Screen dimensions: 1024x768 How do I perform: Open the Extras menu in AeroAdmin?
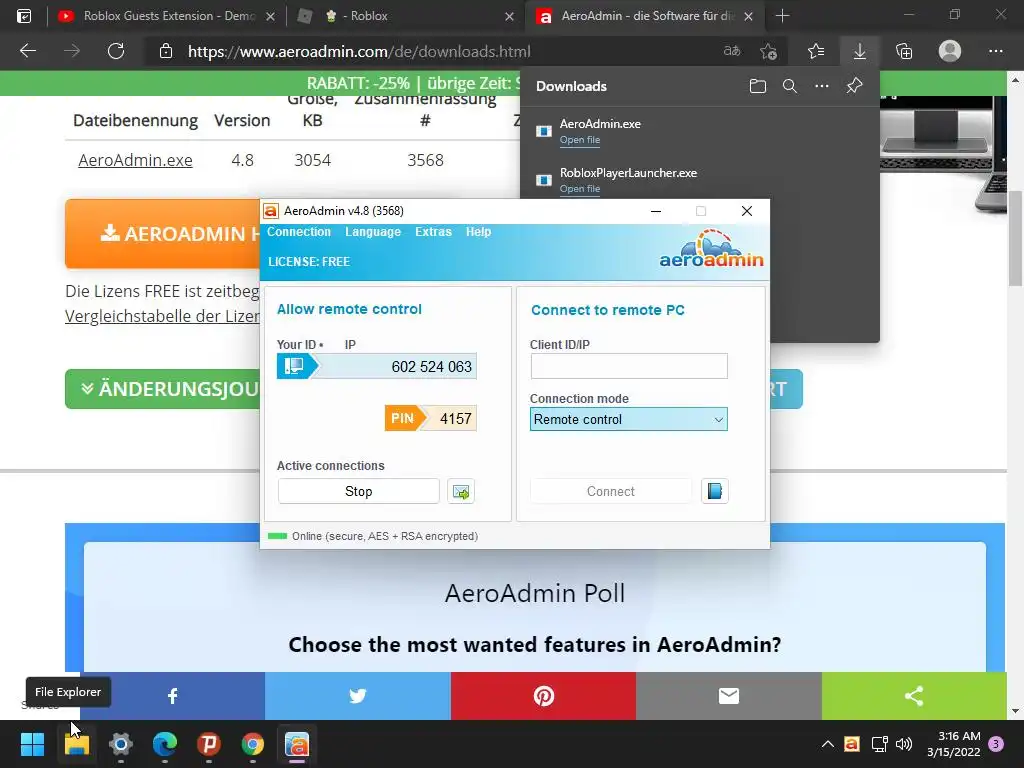point(433,232)
